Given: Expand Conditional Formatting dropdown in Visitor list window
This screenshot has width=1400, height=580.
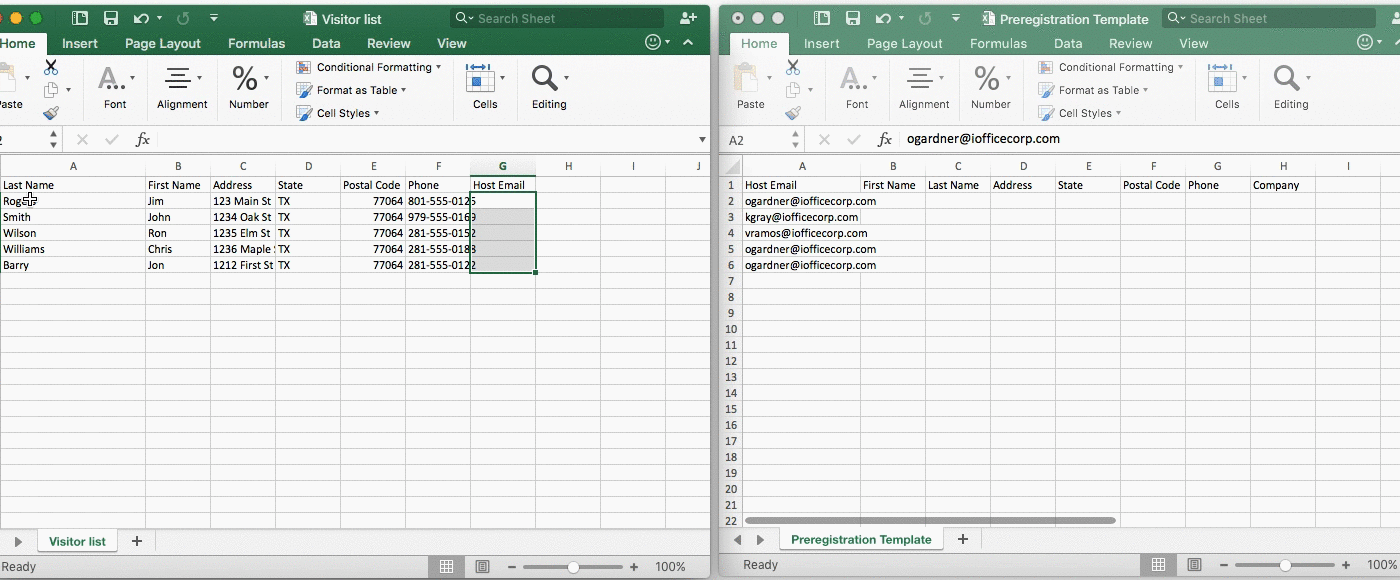Looking at the screenshot, I should [375, 67].
